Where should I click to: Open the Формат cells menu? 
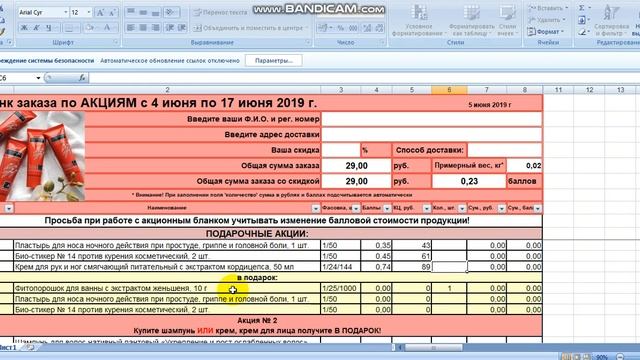pyautogui.click(x=546, y=31)
